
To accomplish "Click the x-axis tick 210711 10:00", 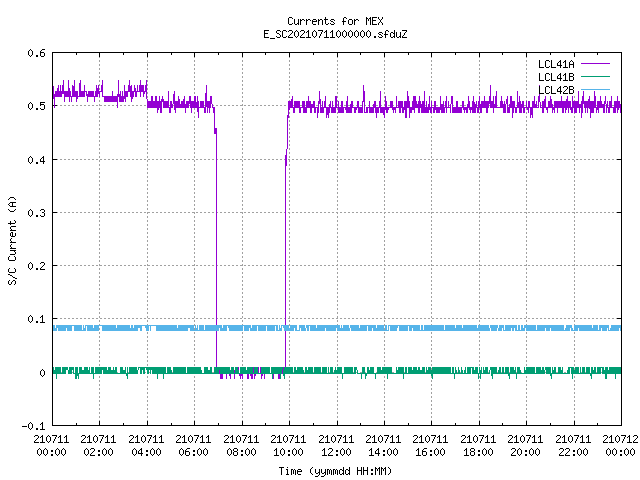I will [x=288, y=446].
